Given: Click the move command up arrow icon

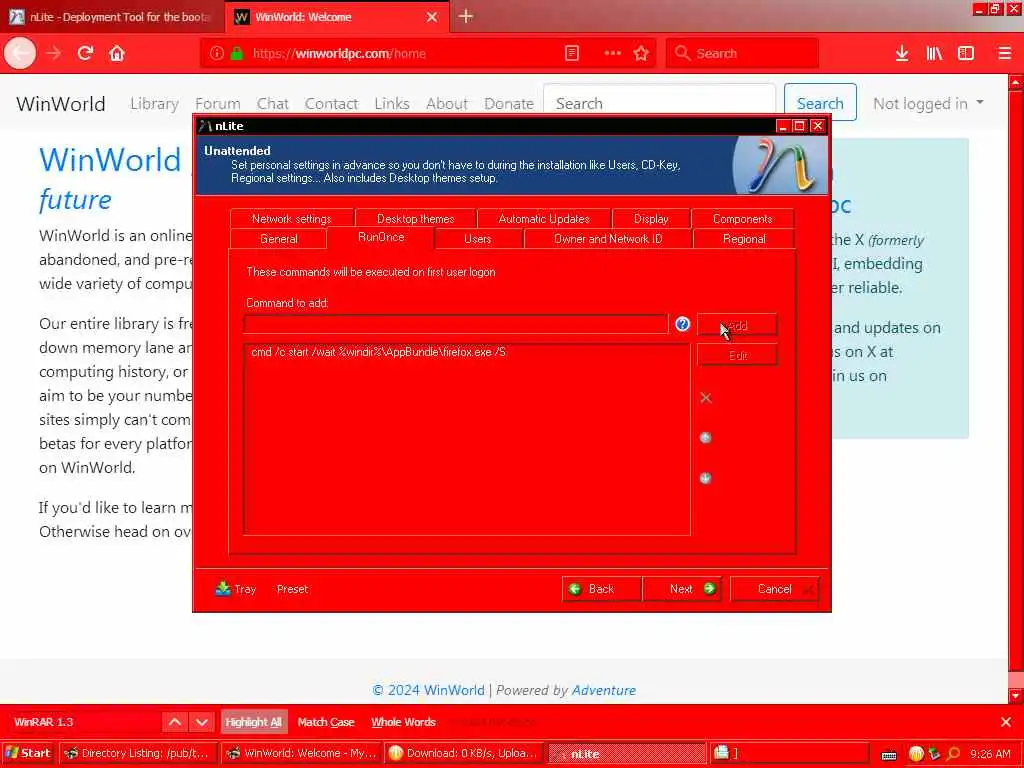Looking at the screenshot, I should (x=705, y=438).
